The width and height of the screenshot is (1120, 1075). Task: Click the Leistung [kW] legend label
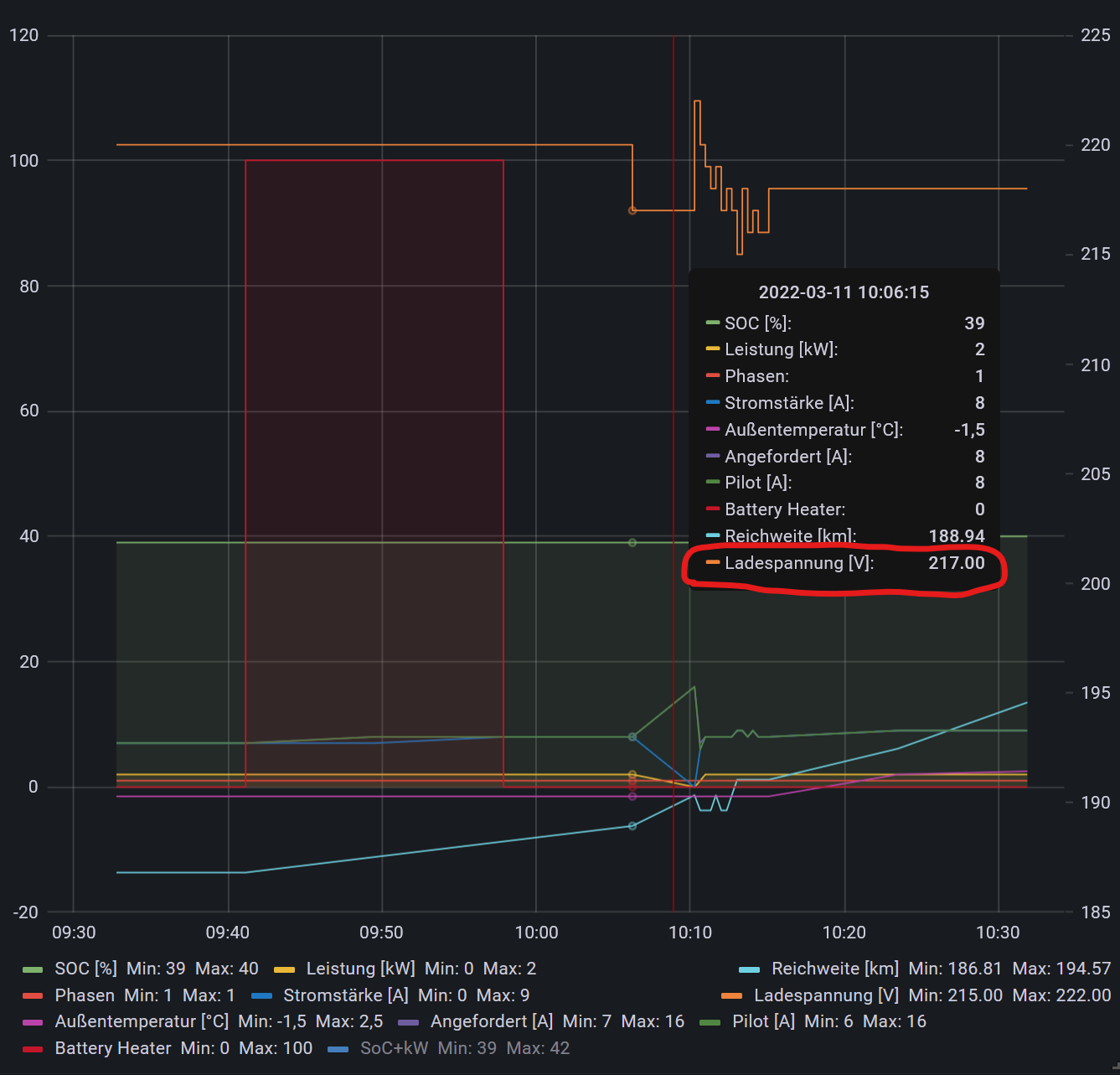click(x=360, y=969)
